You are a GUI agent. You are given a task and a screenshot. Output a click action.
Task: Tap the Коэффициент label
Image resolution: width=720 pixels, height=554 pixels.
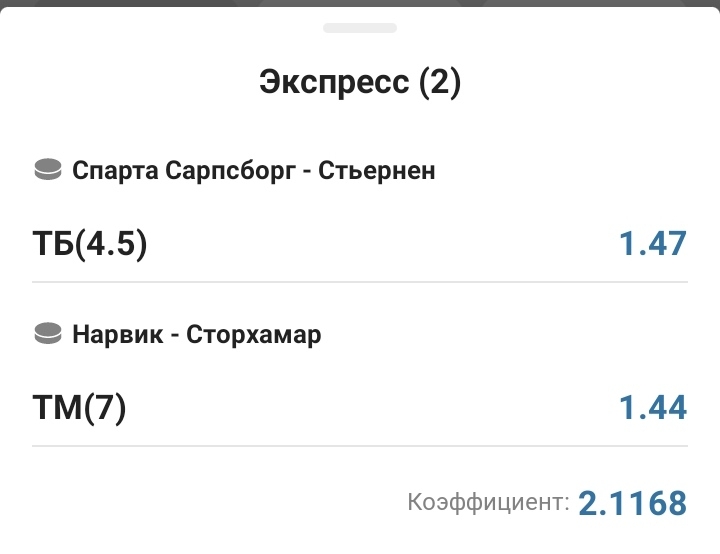click(488, 502)
